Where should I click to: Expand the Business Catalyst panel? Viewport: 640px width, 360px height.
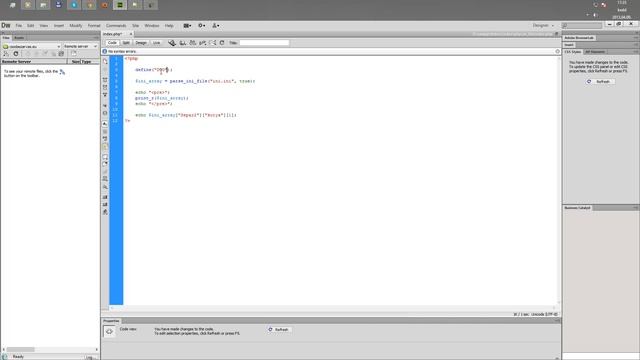577,208
